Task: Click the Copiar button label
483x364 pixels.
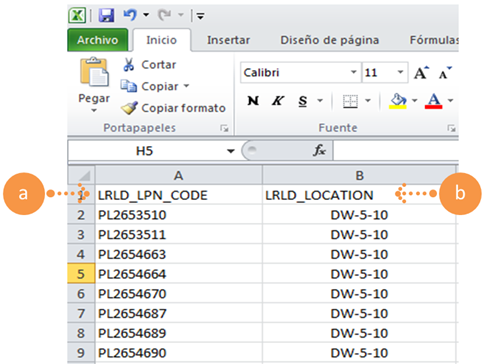Action: coord(160,86)
